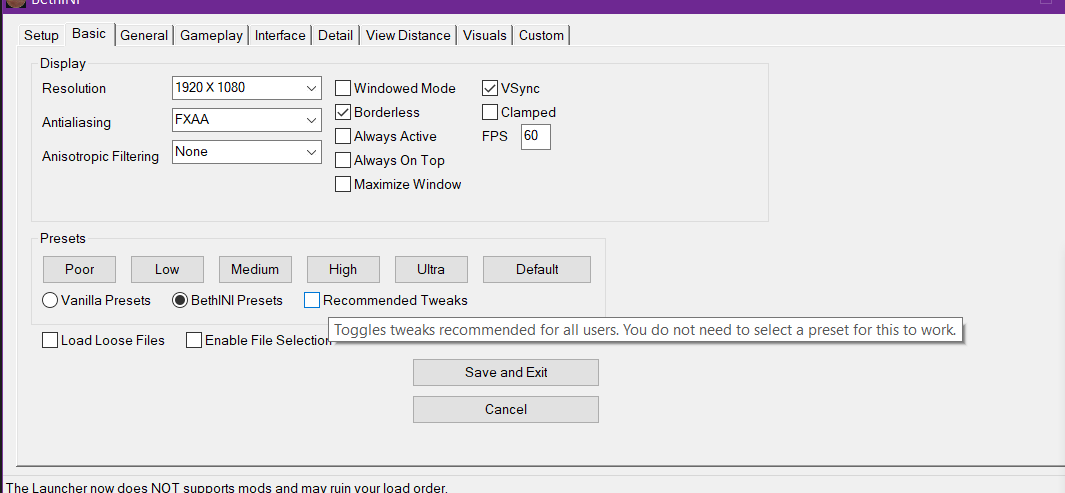Image resolution: width=1065 pixels, height=493 pixels.
Task: Click the BethINI app icon in title bar
Action: (14, 3)
